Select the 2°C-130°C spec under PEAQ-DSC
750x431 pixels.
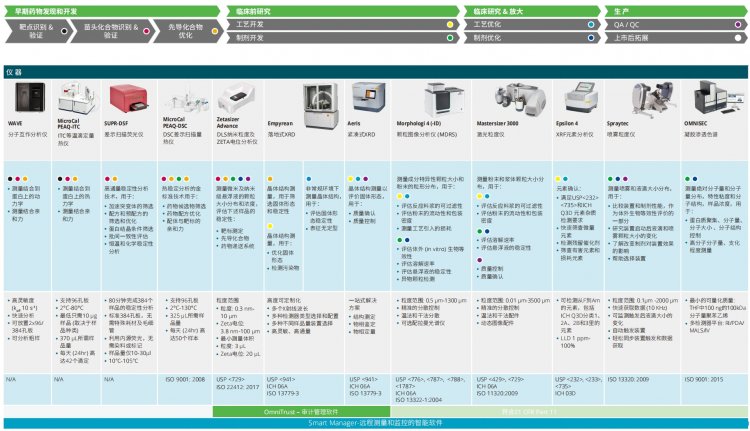(x=184, y=308)
